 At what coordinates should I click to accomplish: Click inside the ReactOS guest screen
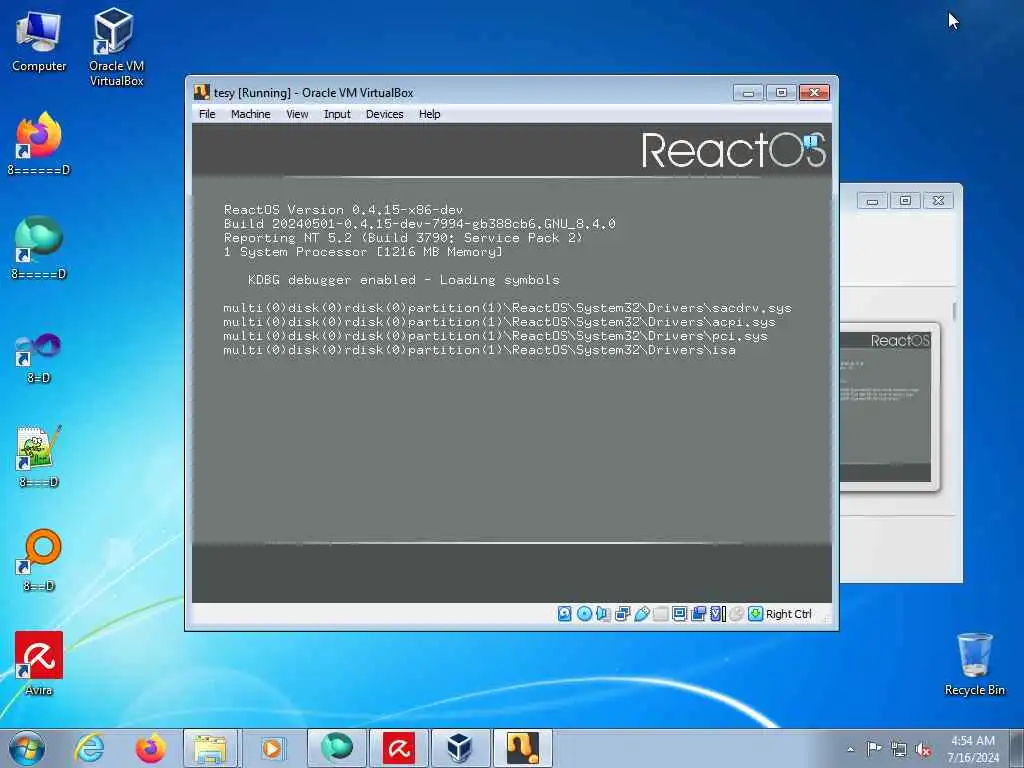[x=511, y=362]
